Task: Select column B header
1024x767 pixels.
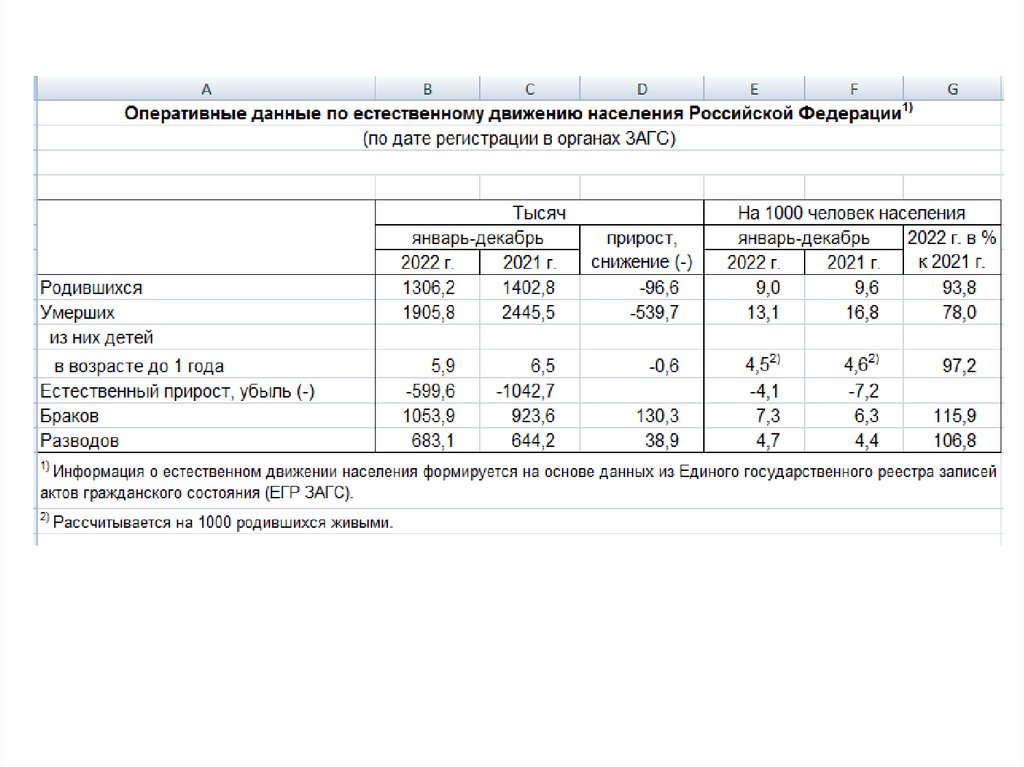Action: pos(427,89)
